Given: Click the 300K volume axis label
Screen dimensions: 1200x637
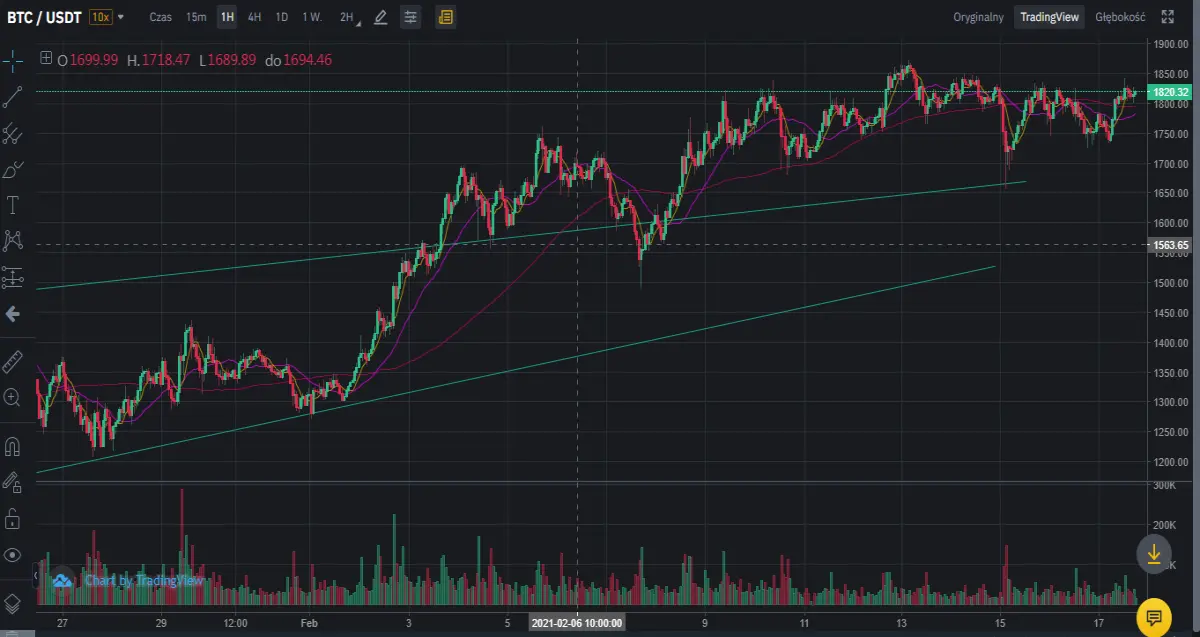Looking at the screenshot, I should coord(1162,486).
